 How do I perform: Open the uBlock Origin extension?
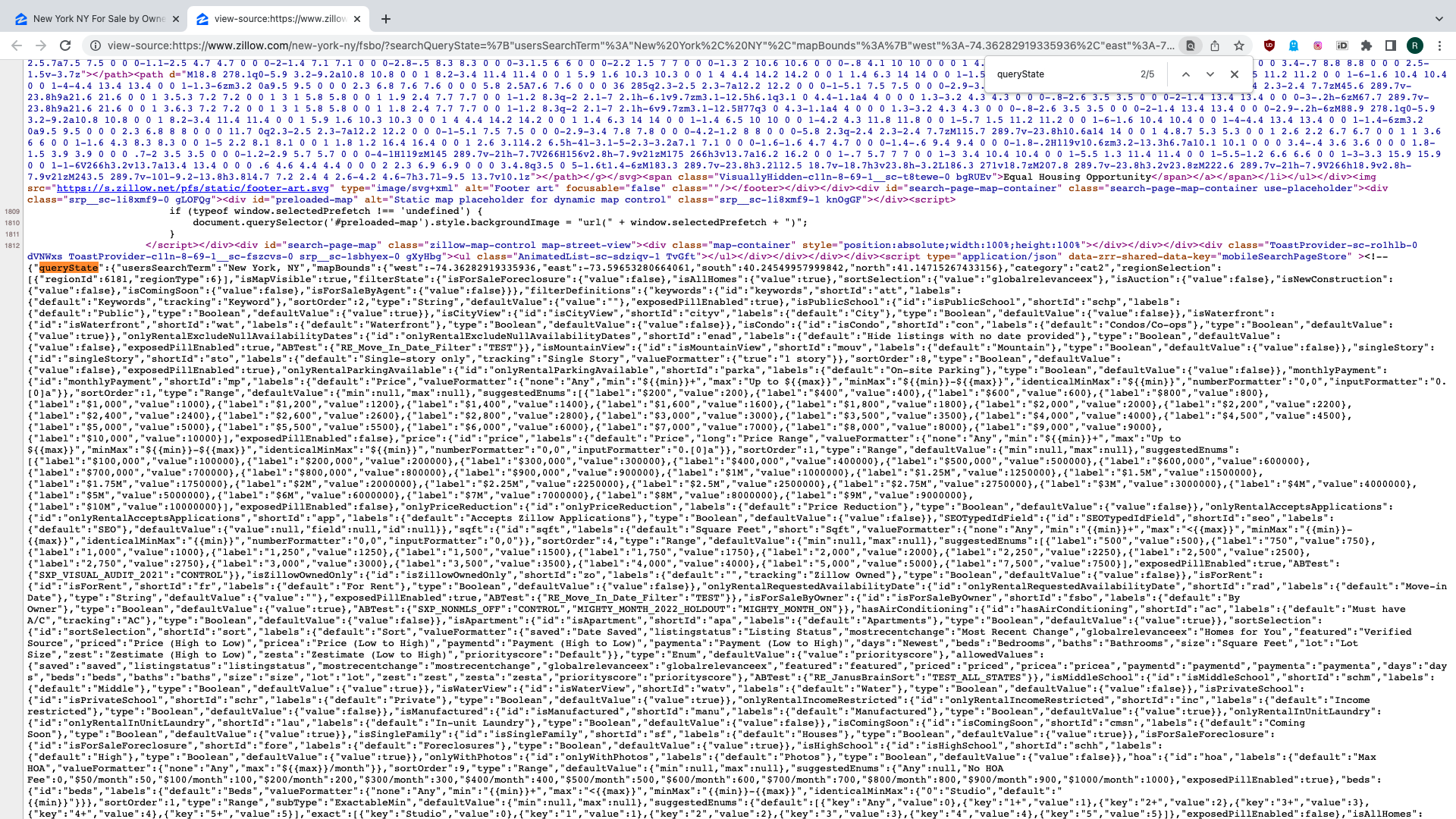1269,45
